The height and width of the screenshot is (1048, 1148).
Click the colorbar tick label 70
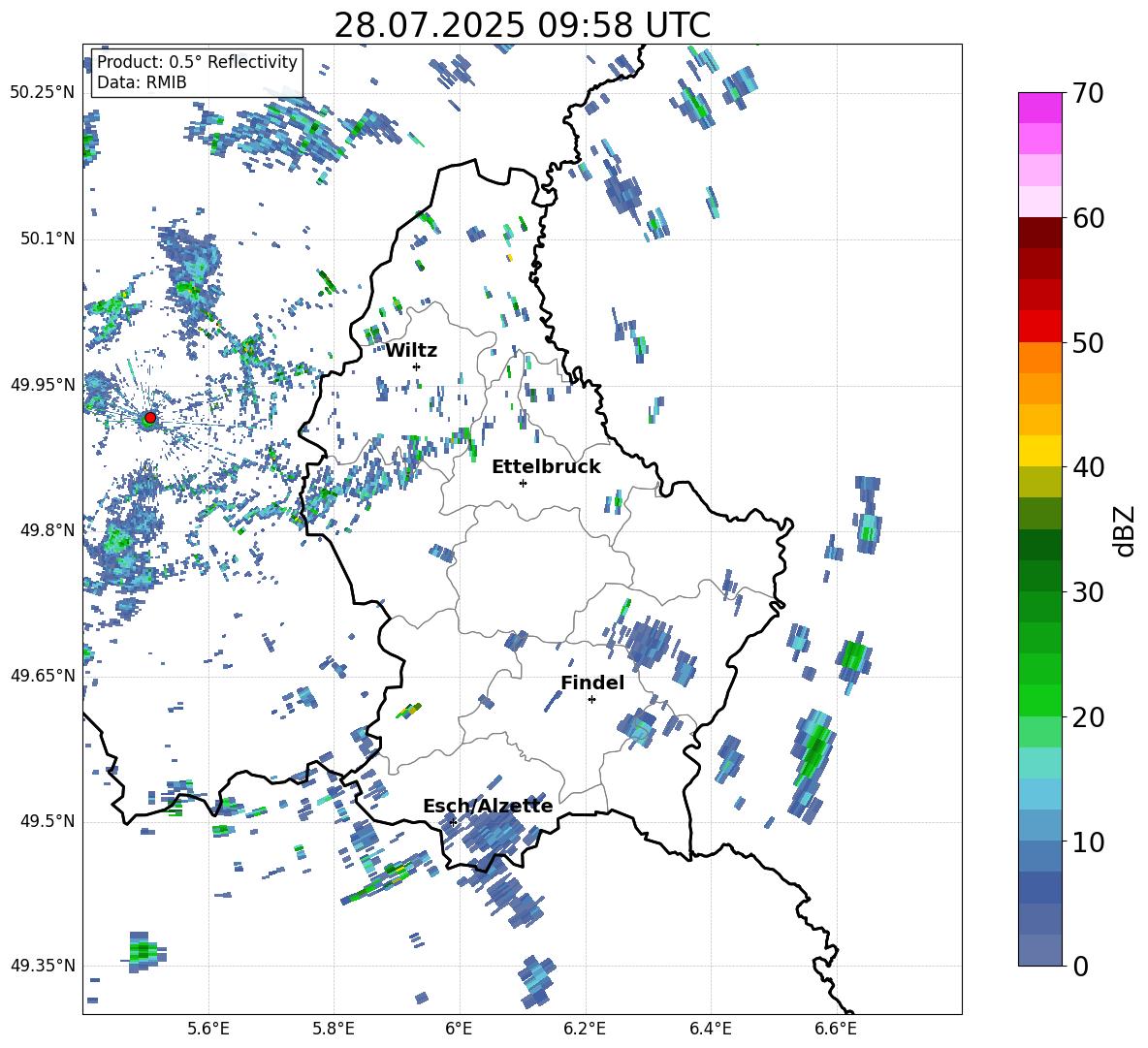tap(1088, 94)
